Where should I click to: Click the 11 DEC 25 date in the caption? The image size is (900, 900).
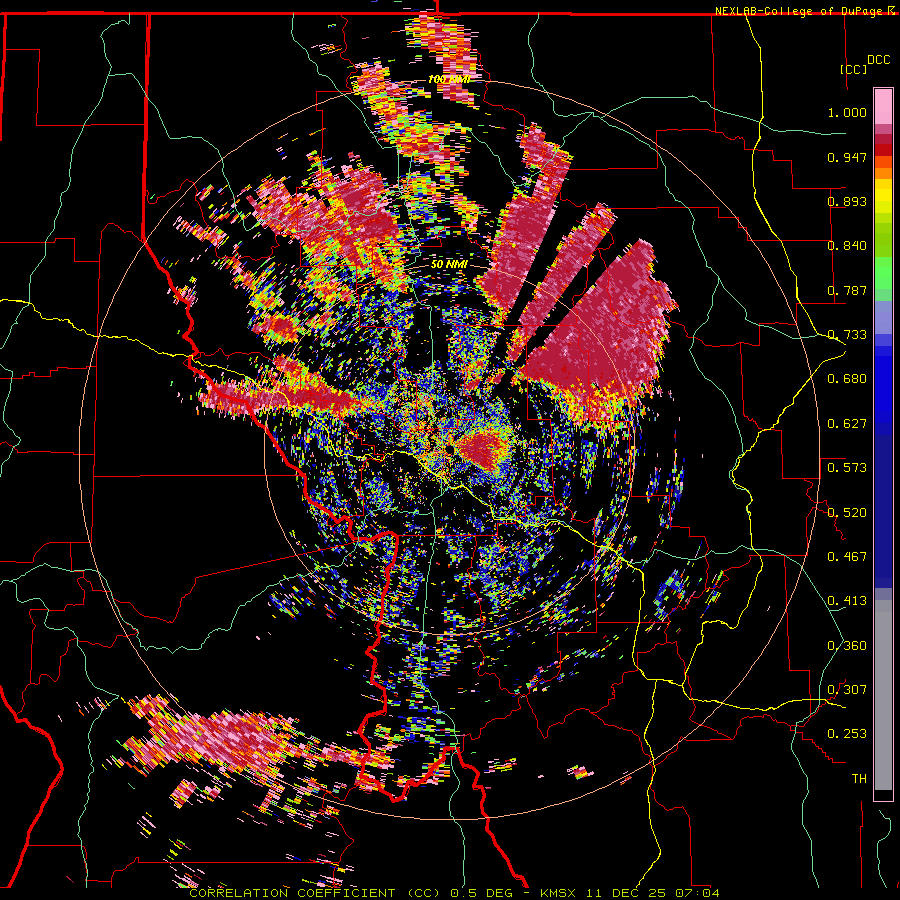coord(627,893)
